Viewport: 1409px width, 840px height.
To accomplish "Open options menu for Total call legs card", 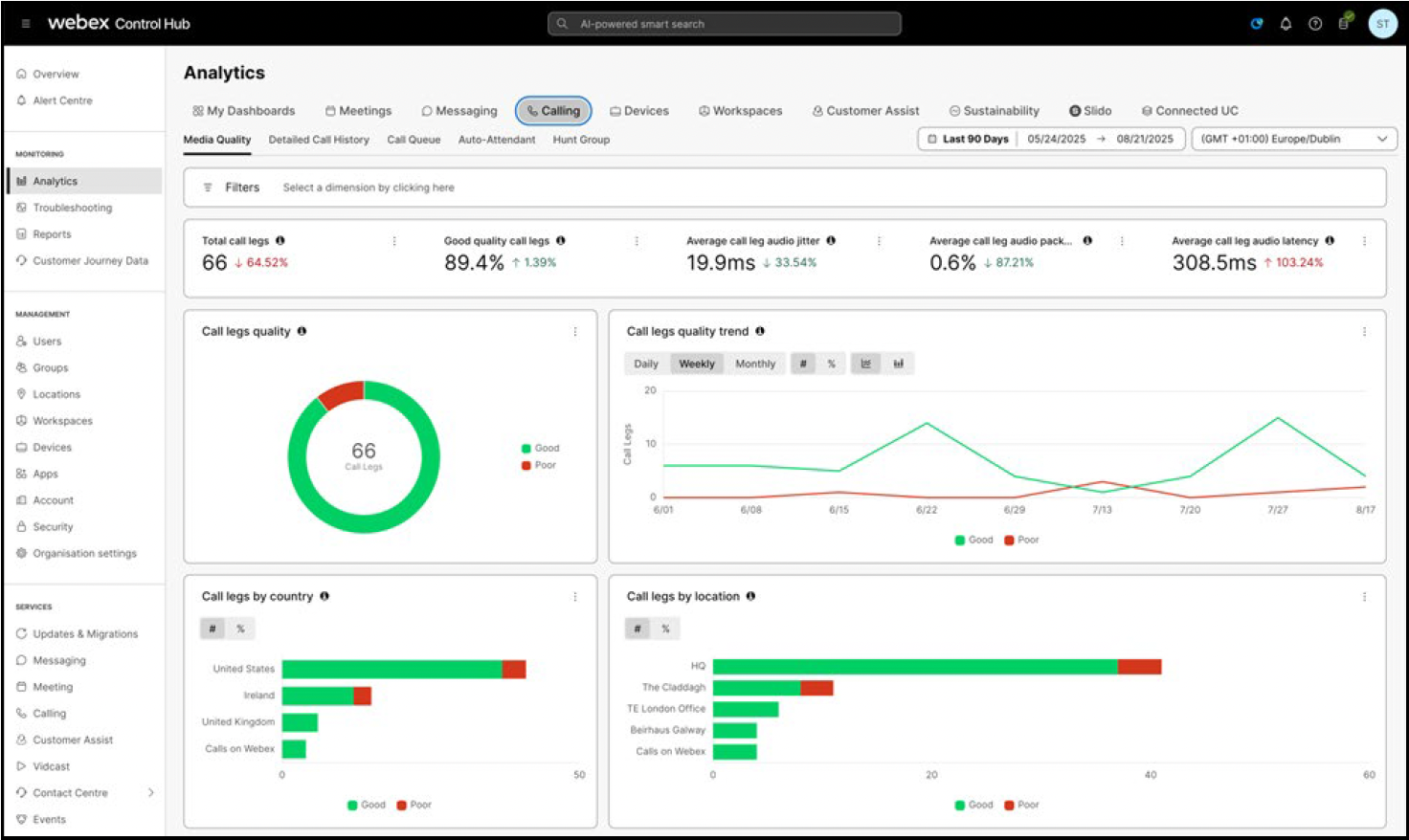I will 394,241.
